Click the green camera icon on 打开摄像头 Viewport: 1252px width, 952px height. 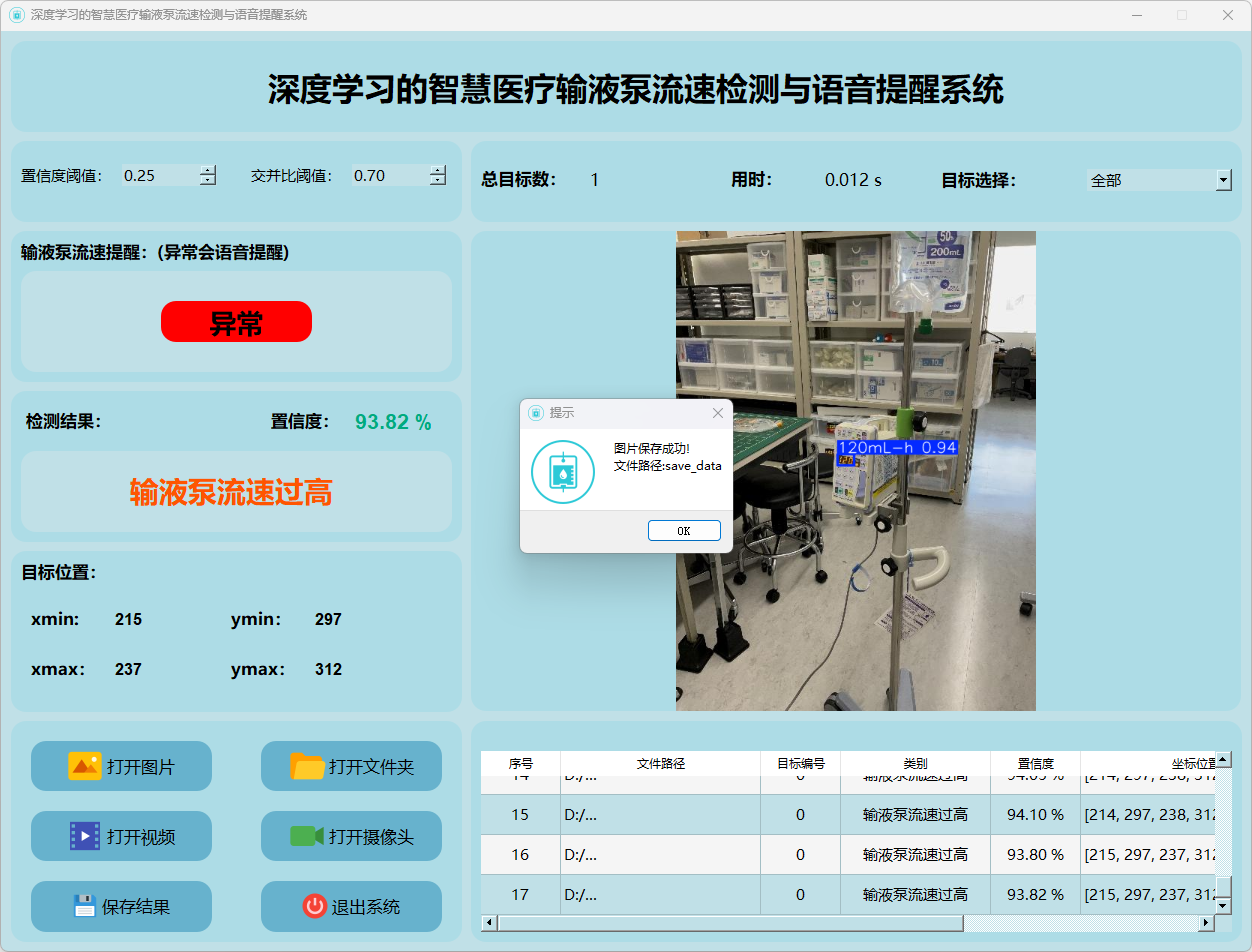pyautogui.click(x=307, y=836)
